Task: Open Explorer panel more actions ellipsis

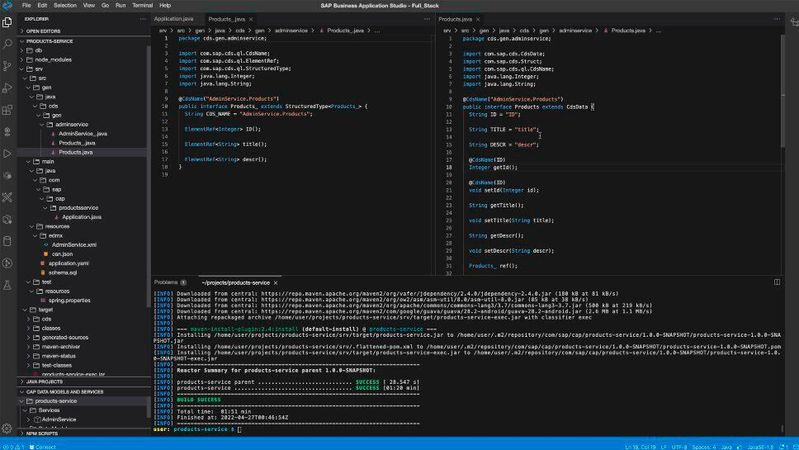Action: point(143,19)
